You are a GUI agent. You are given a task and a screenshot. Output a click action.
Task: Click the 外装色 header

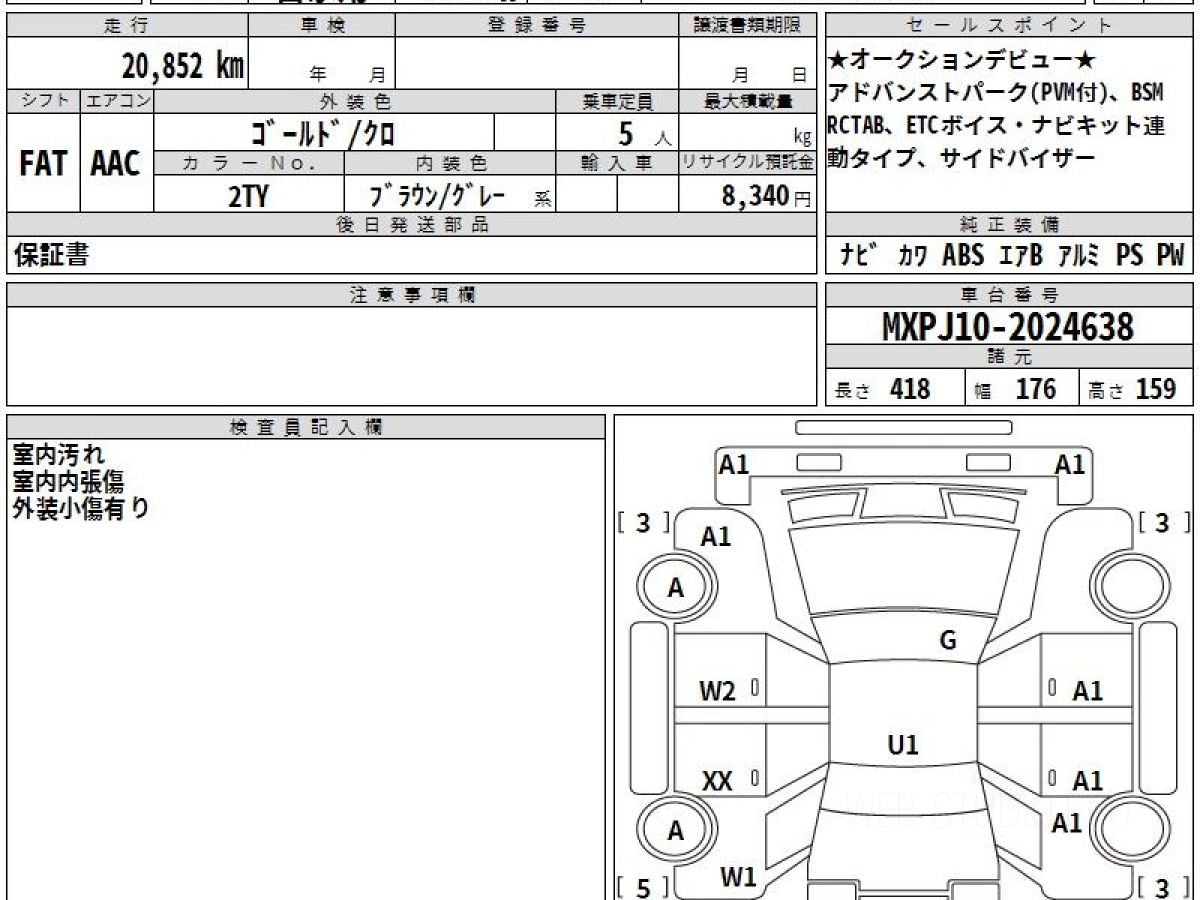tap(355, 101)
